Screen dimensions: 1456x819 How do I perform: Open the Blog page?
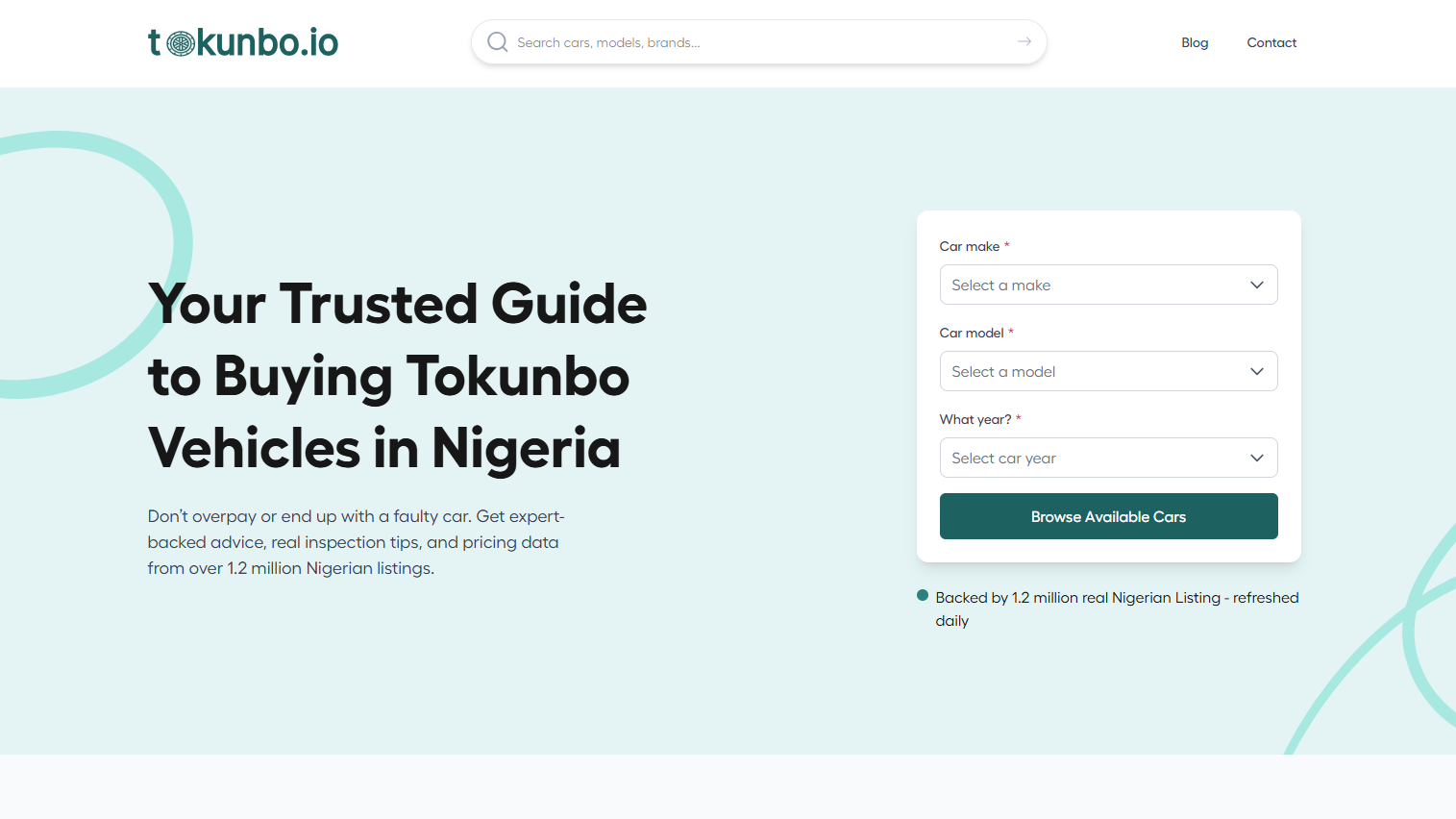pos(1195,42)
